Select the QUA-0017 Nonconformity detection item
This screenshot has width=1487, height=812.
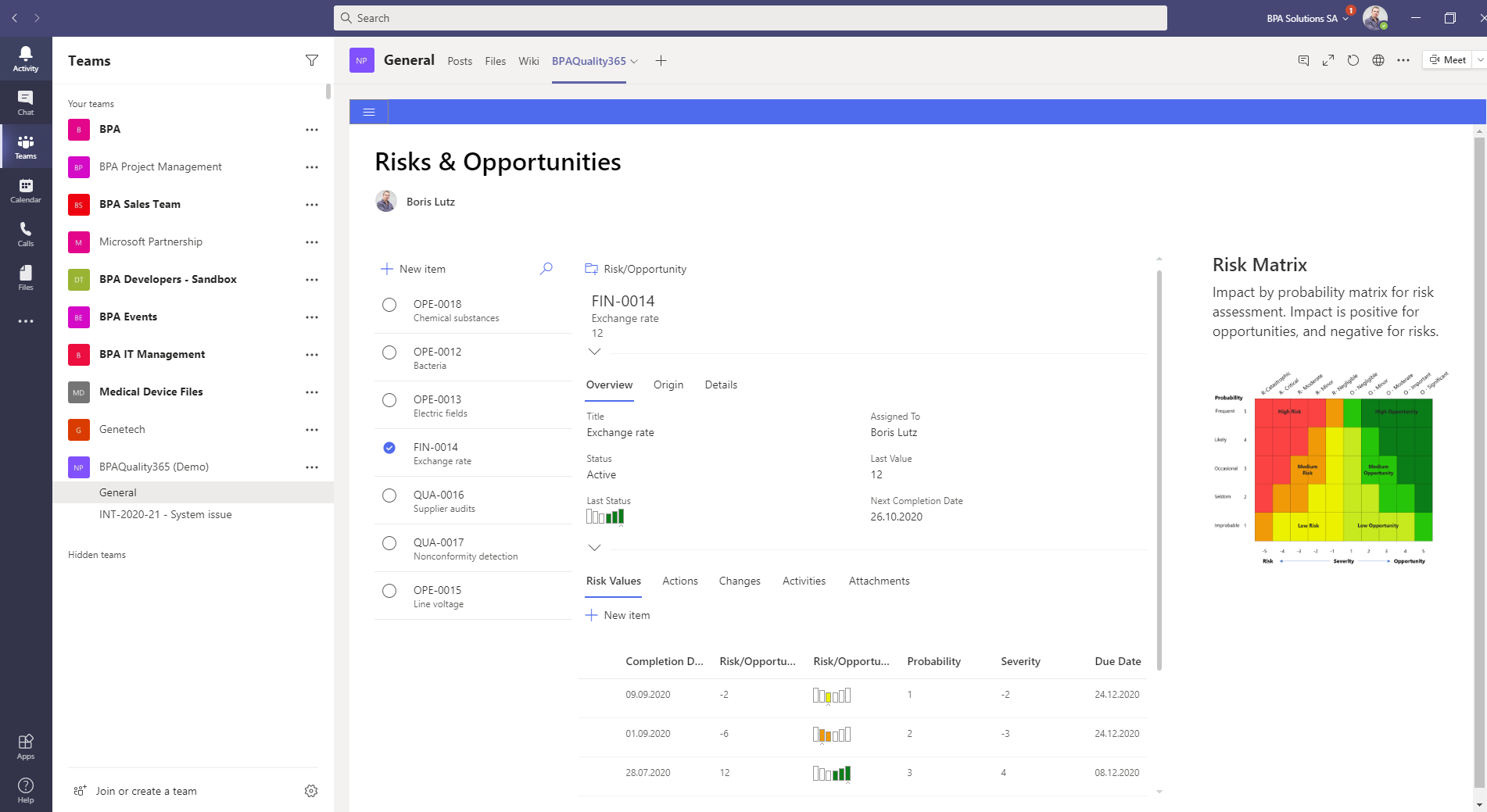pyautogui.click(x=389, y=543)
